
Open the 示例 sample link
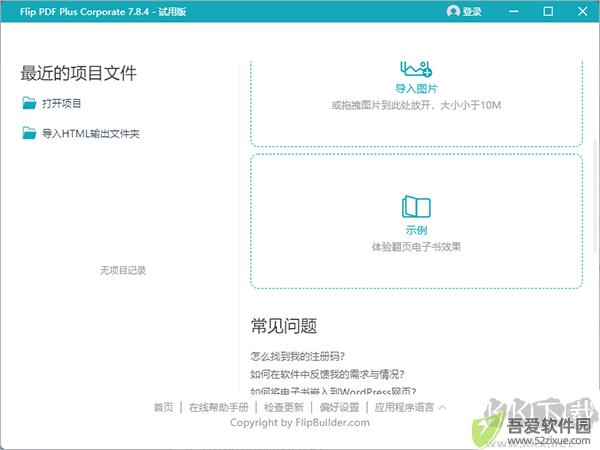click(x=416, y=230)
